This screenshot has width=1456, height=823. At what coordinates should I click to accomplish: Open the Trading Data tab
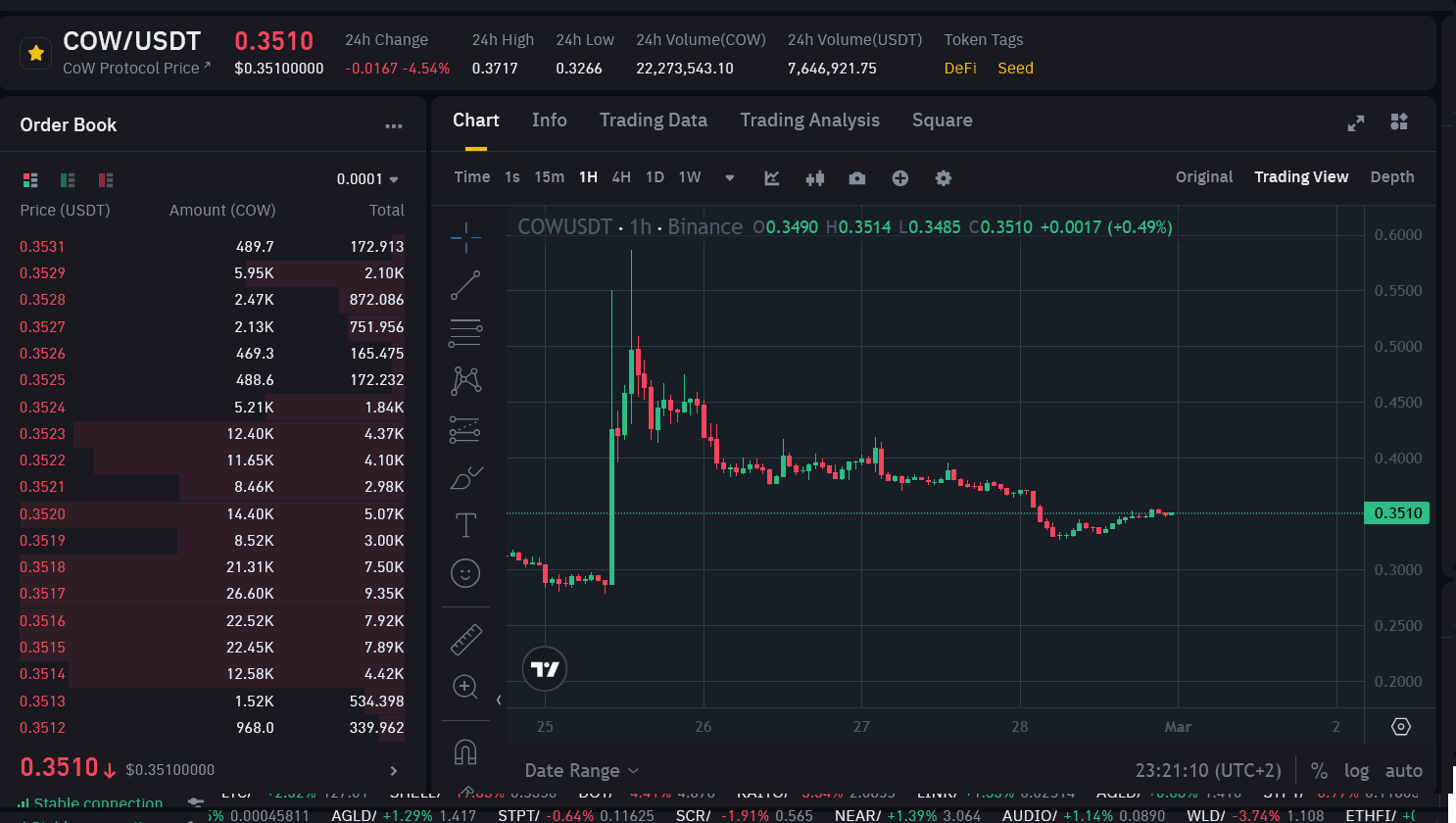(654, 121)
